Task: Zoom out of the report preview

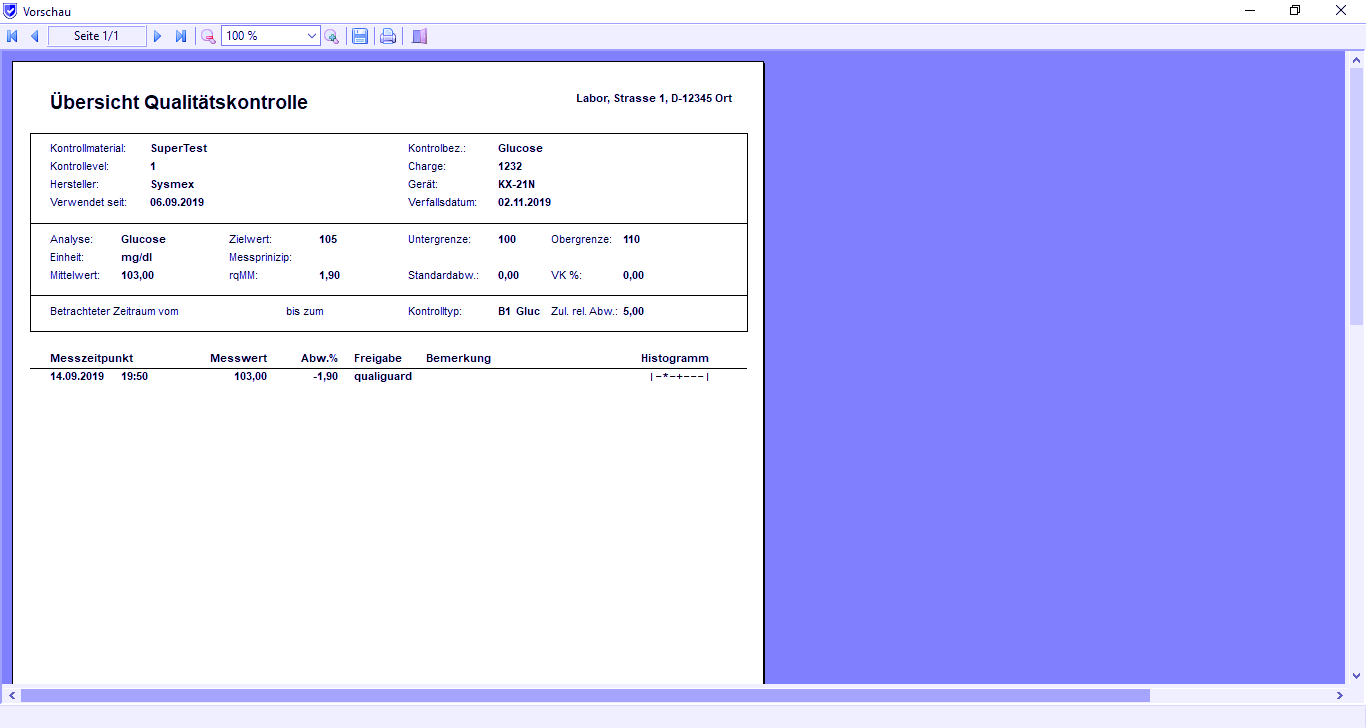Action: [x=207, y=35]
